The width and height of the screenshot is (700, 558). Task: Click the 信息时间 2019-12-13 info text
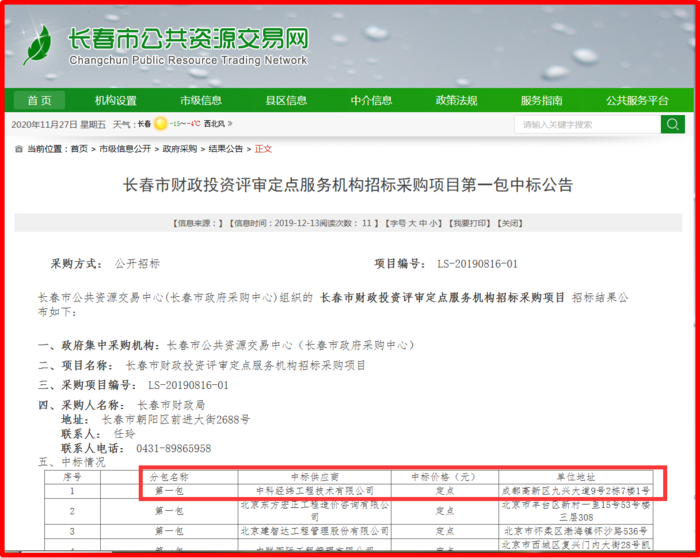(x=276, y=223)
